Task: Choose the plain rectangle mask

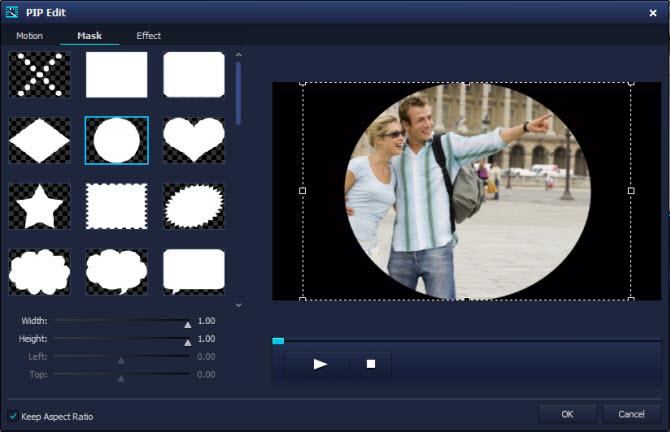Action: pyautogui.click(x=117, y=75)
